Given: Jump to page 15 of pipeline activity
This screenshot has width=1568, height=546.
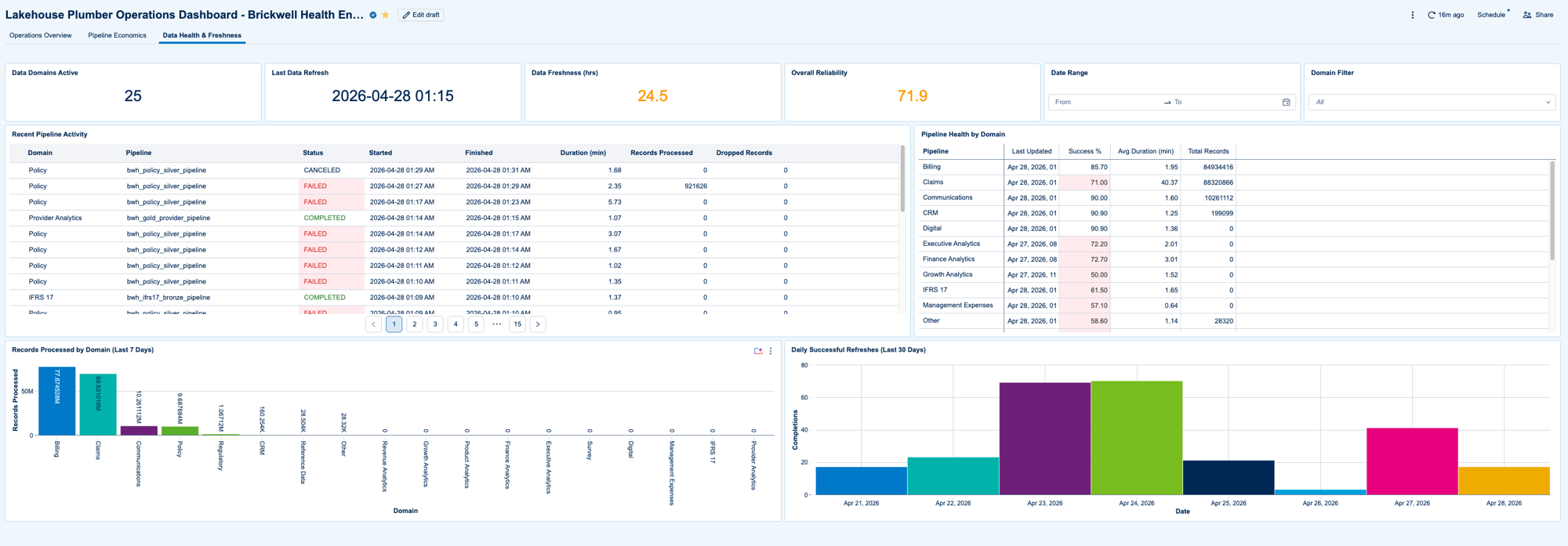Looking at the screenshot, I should point(517,324).
